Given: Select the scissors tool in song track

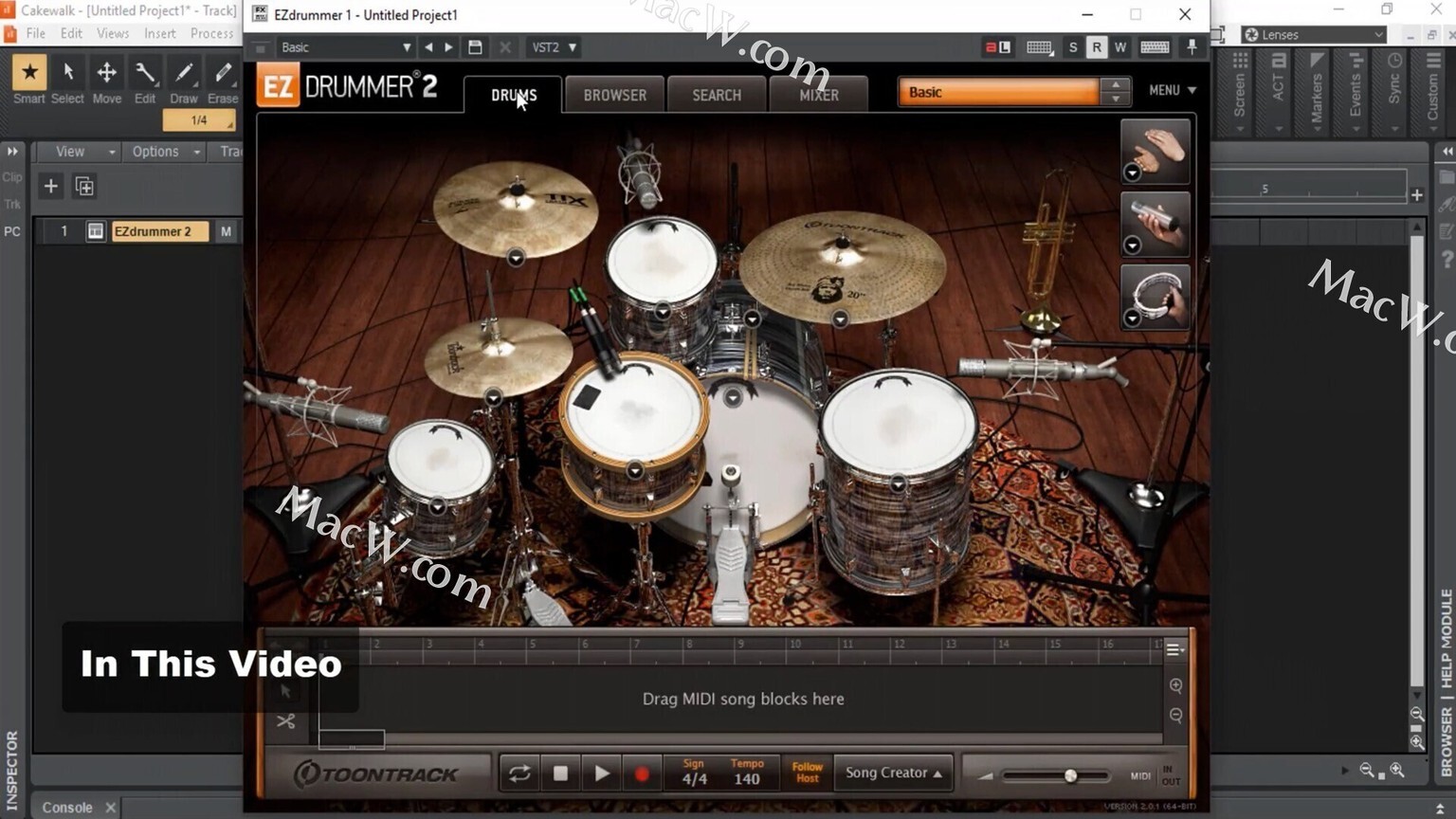Looking at the screenshot, I should click(x=285, y=721).
